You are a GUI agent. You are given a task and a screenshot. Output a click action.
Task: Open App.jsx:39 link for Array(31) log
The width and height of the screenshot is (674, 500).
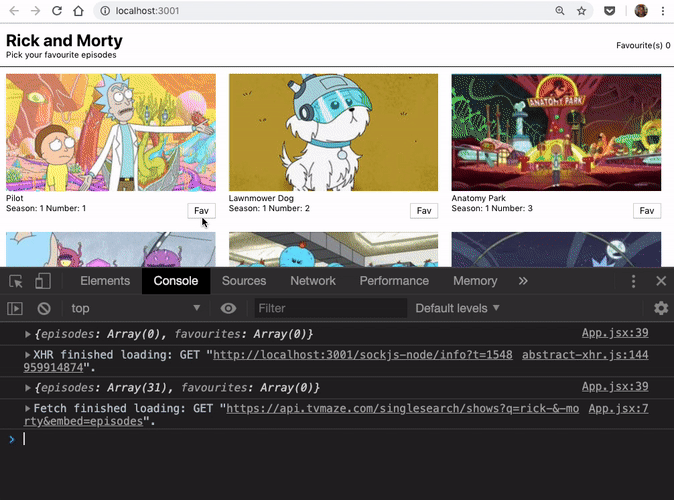(615, 387)
